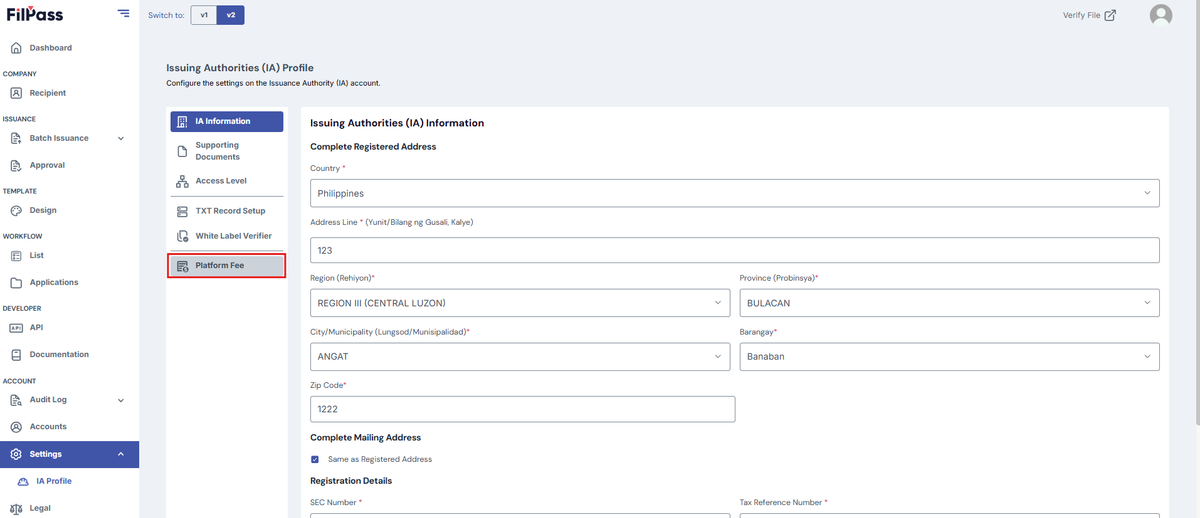Uncheck Same as Registered Address checkbox
This screenshot has width=1200, height=518.
pyautogui.click(x=315, y=459)
